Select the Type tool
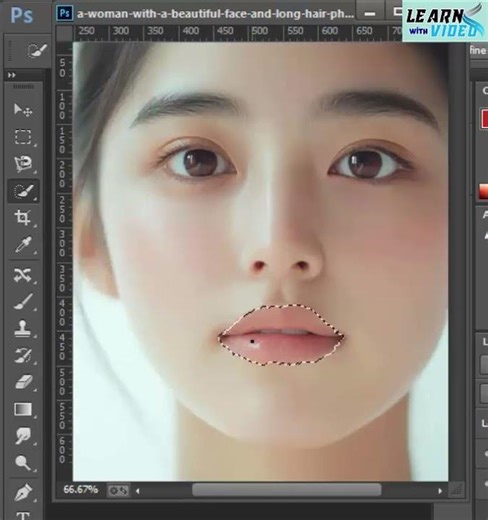 coord(23,515)
